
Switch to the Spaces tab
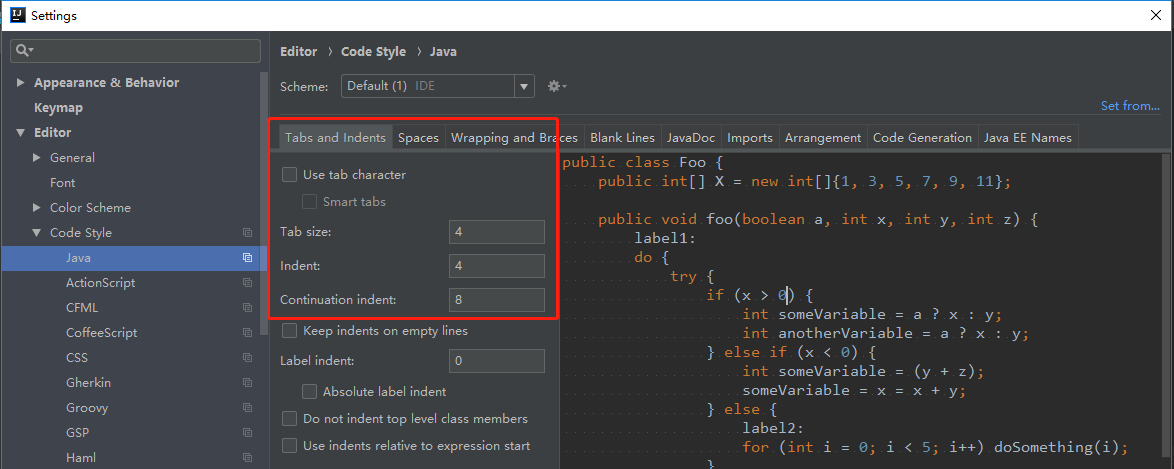coord(419,138)
